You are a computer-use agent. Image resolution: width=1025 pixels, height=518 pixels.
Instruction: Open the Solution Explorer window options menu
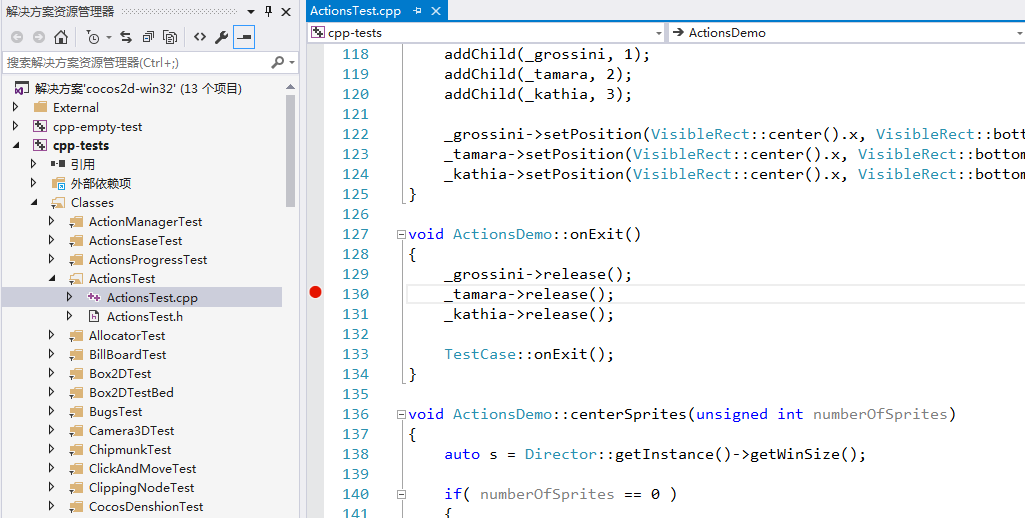[x=249, y=11]
